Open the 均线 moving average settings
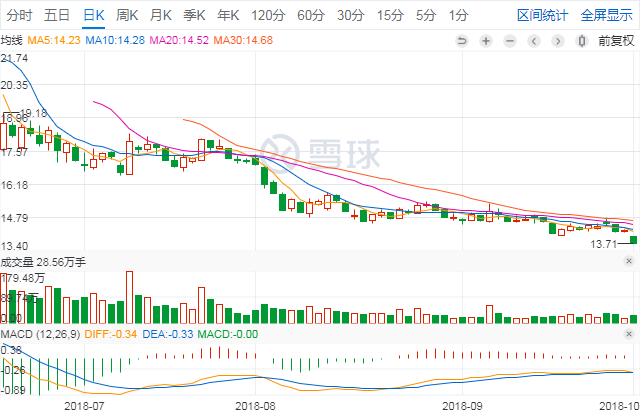Screen dimensions: 641x418 pos(11,40)
